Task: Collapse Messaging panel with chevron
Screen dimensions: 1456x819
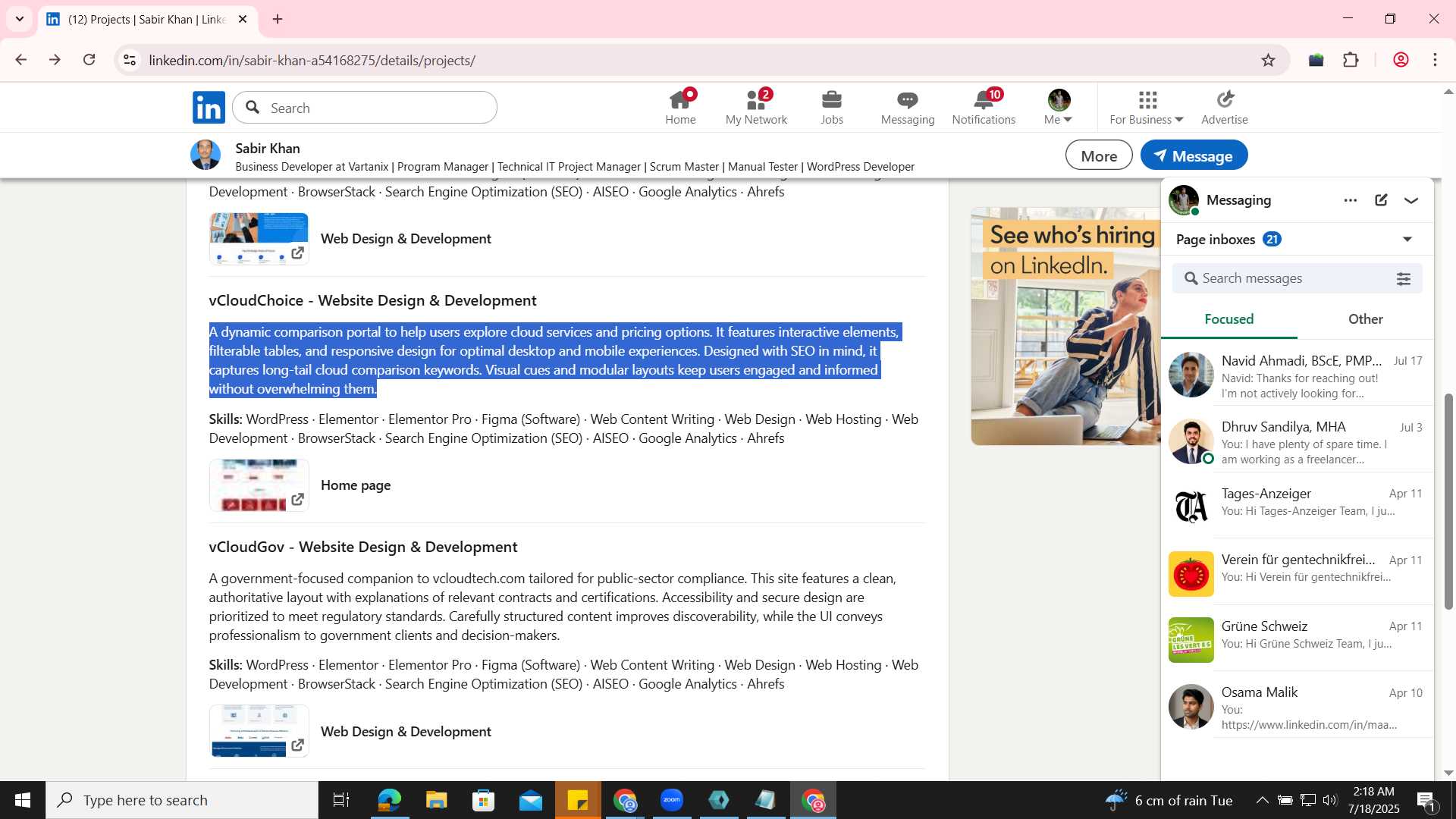Action: pos(1411,200)
